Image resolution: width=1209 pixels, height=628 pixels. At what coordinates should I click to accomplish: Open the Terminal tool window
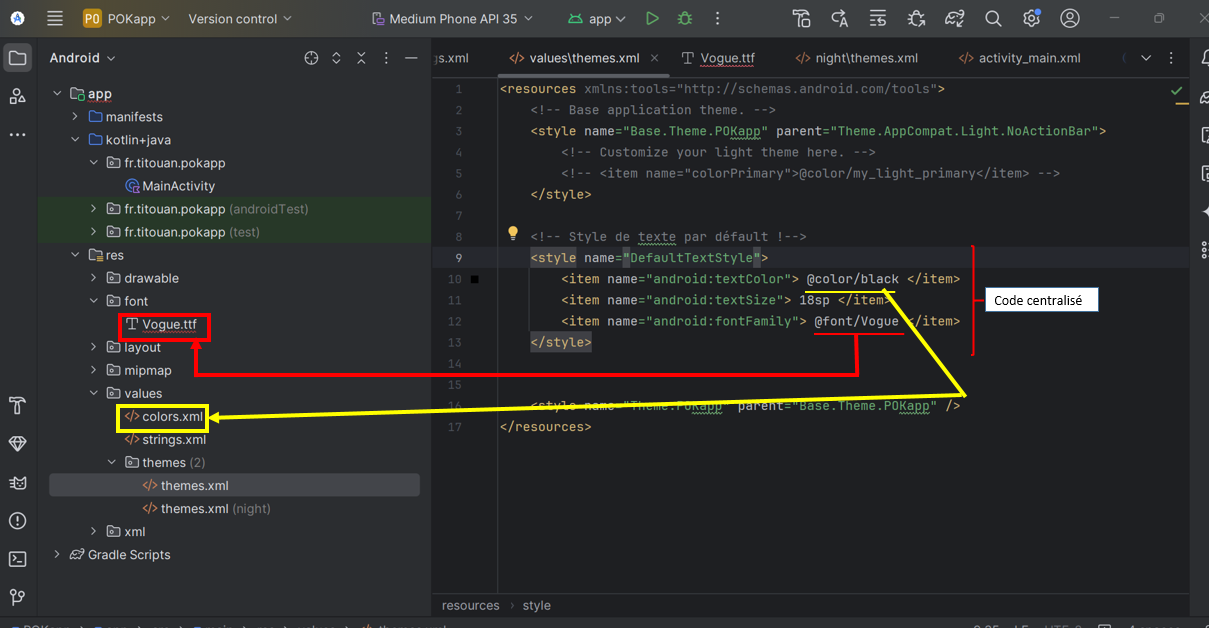17,559
